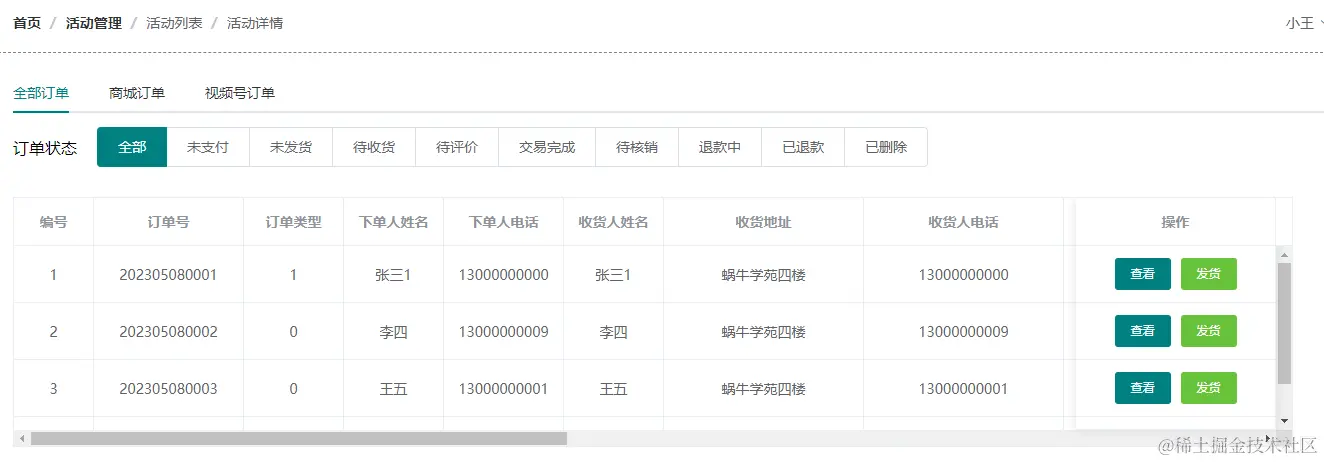Click the vertical scrollbar down arrow
This screenshot has width=1324, height=462.
(1285, 422)
